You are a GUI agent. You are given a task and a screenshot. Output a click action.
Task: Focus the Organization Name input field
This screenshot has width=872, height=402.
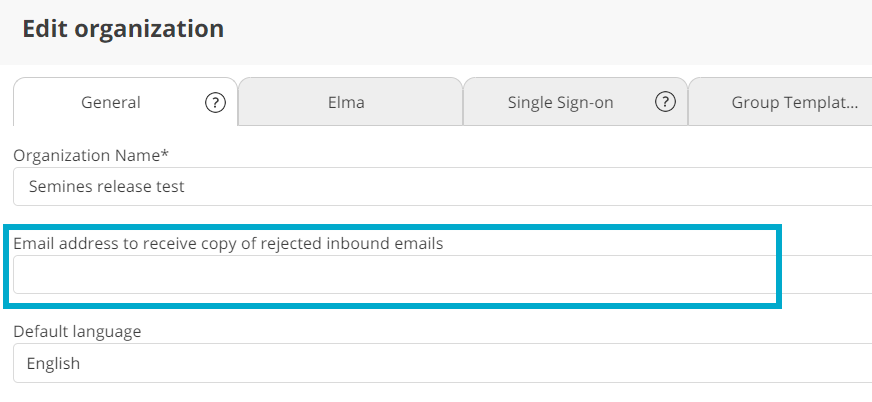point(440,186)
